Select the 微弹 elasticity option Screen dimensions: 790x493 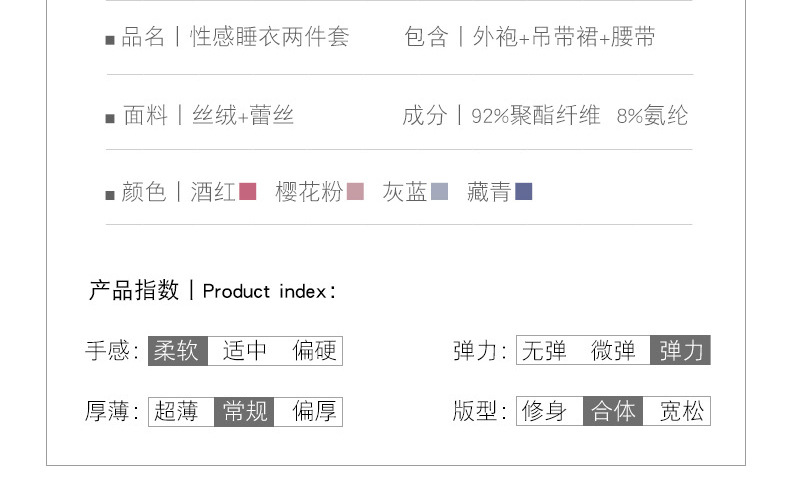coord(613,351)
